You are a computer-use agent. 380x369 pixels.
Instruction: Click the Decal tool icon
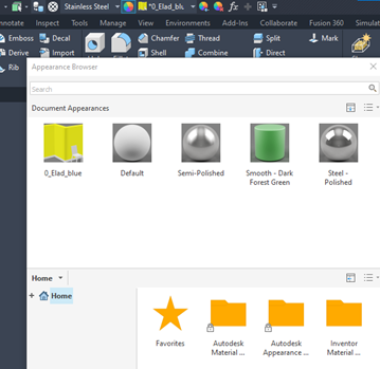pyautogui.click(x=44, y=38)
